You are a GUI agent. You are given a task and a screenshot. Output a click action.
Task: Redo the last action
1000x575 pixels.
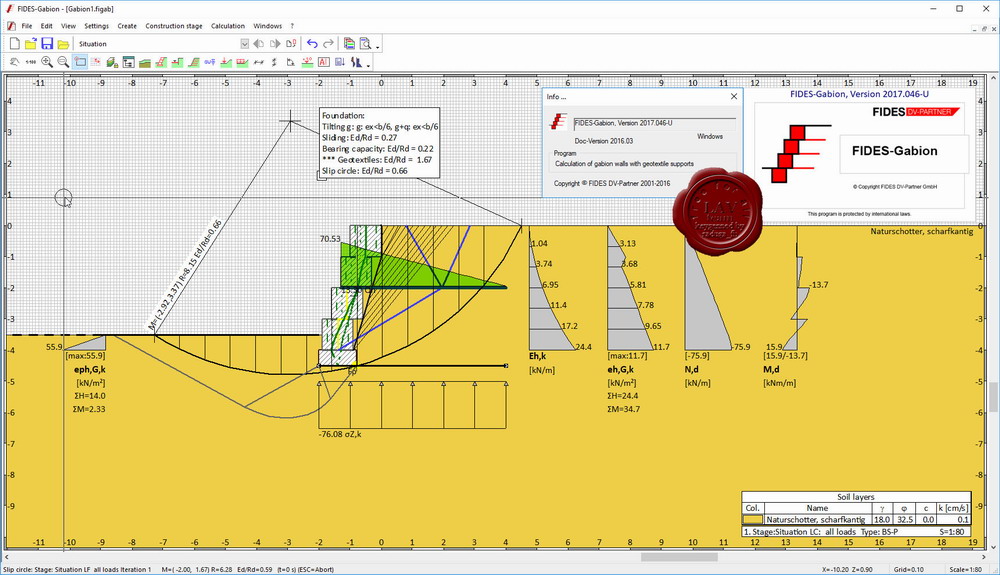tap(328, 43)
